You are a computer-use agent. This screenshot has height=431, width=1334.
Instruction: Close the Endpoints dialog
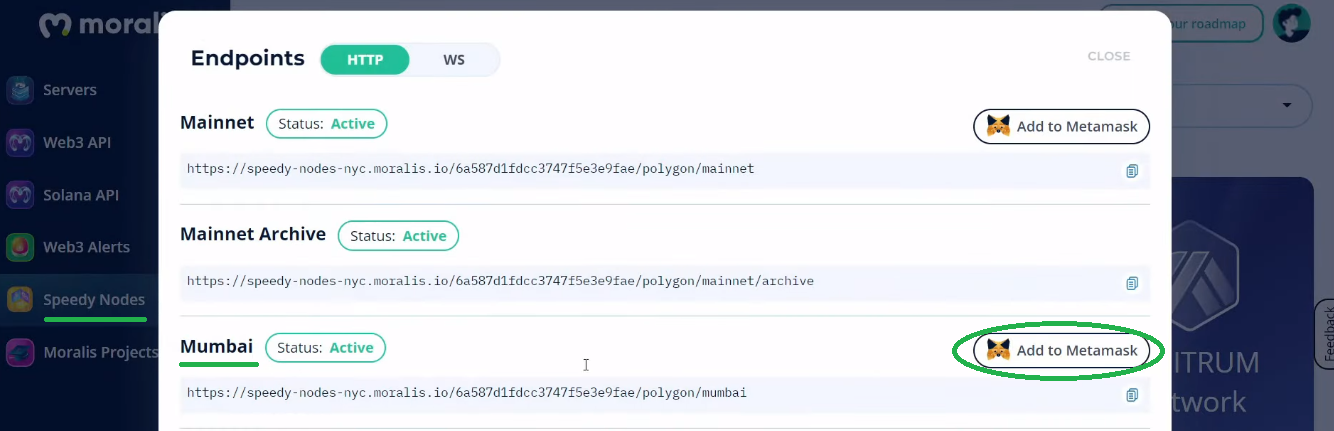(1109, 56)
